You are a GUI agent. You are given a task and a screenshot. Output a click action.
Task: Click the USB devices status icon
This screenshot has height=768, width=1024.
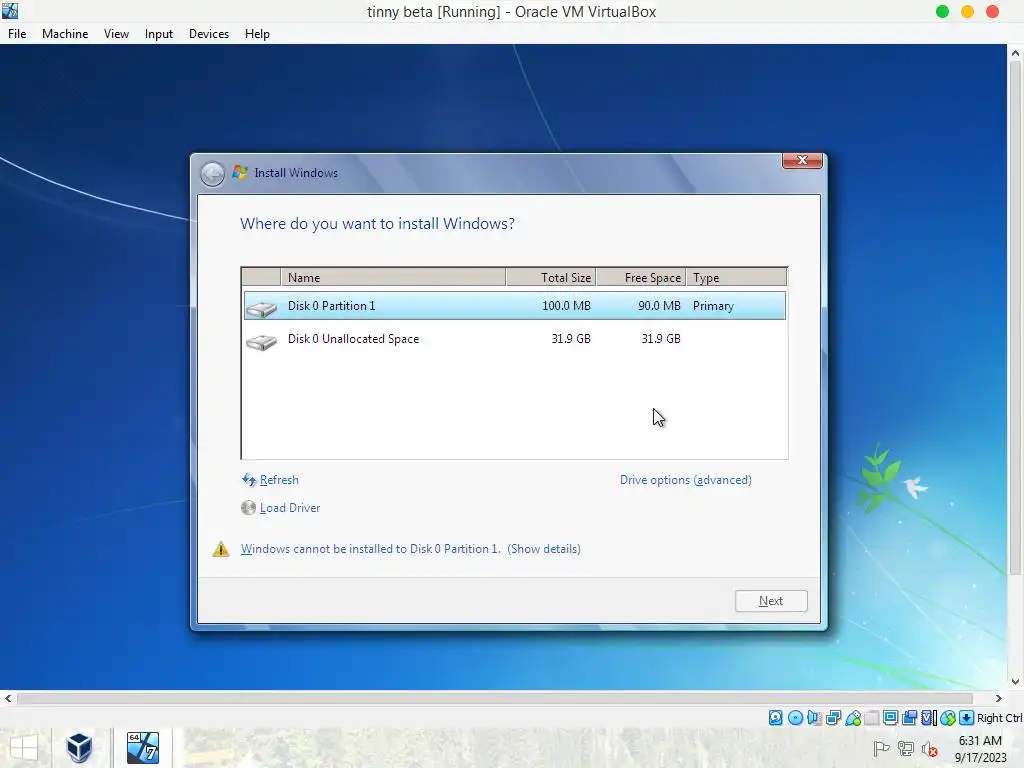[853, 718]
